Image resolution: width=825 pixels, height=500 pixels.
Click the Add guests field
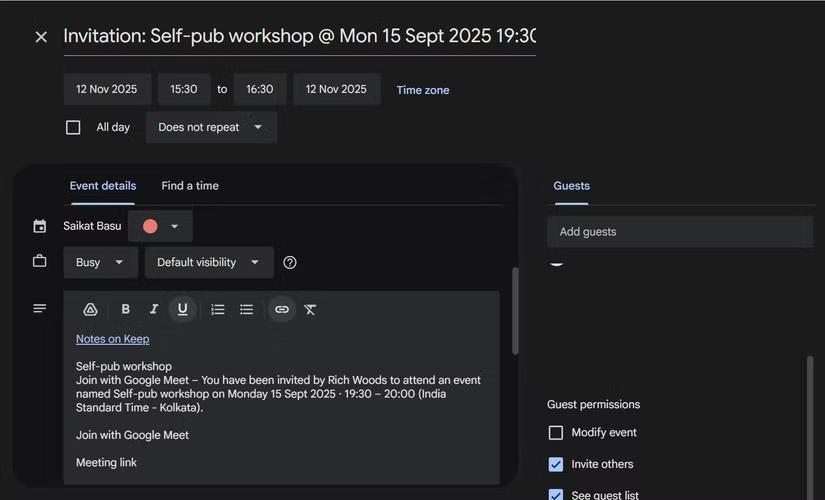click(680, 232)
